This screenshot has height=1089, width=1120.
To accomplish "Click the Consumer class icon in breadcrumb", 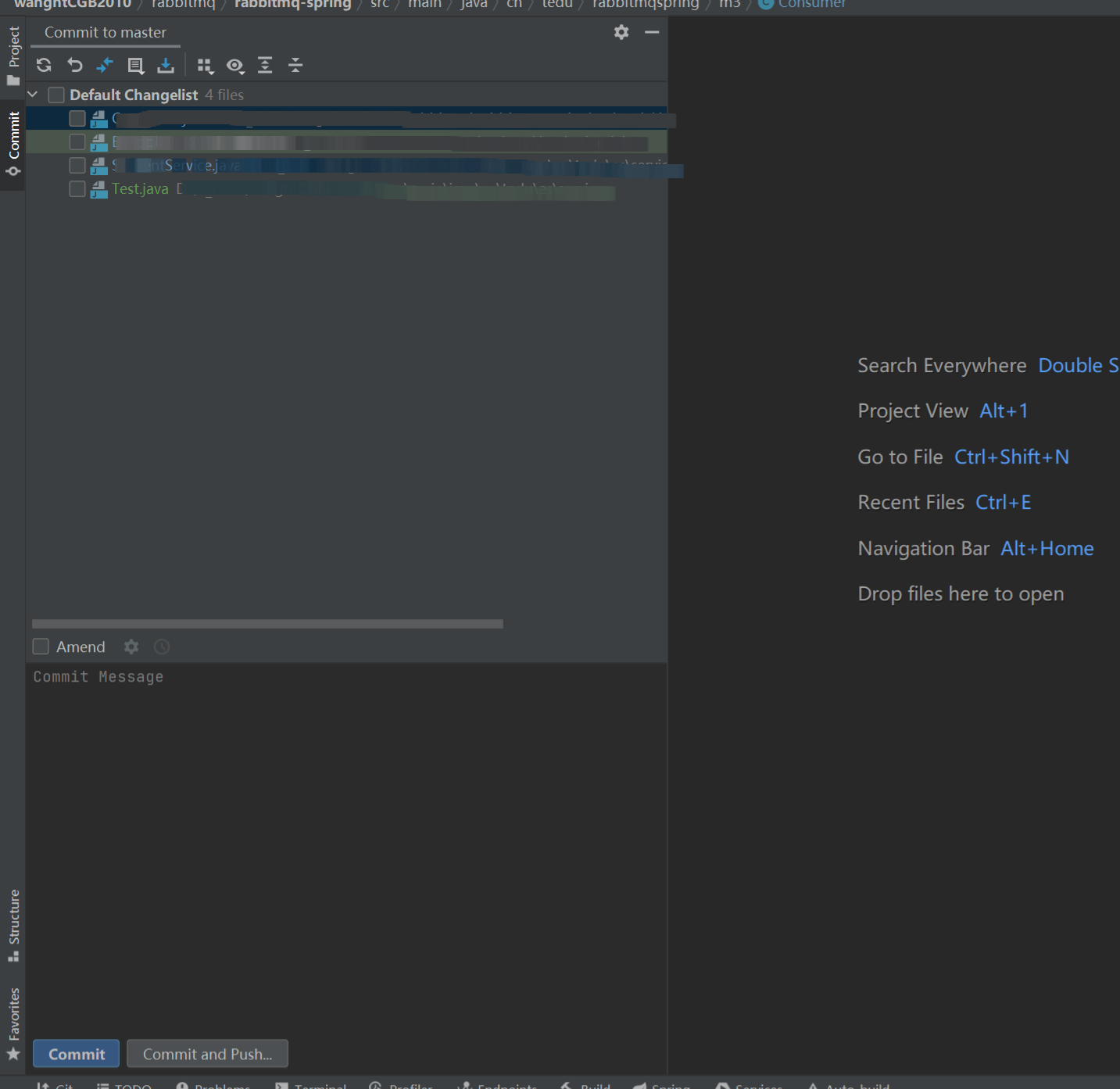I will pyautogui.click(x=766, y=4).
